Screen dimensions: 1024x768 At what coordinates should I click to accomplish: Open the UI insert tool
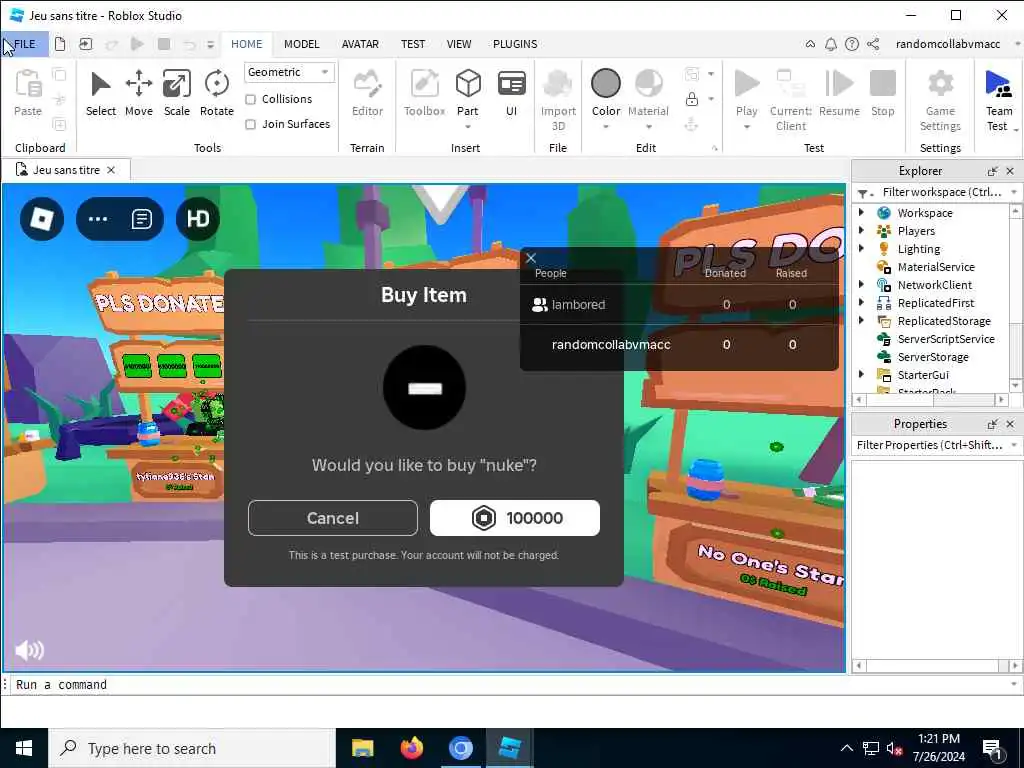tap(511, 93)
